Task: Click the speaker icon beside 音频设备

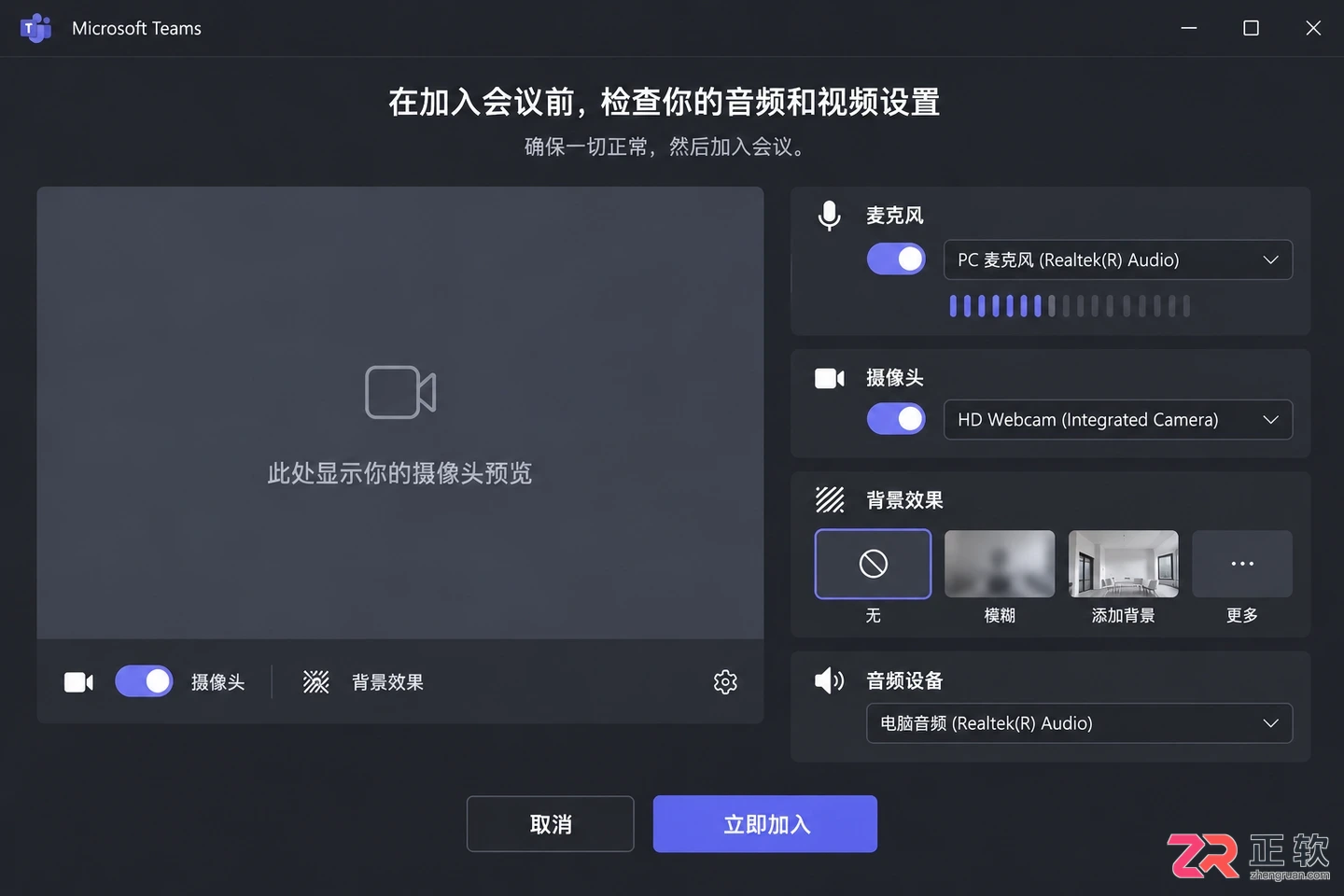Action: point(829,680)
